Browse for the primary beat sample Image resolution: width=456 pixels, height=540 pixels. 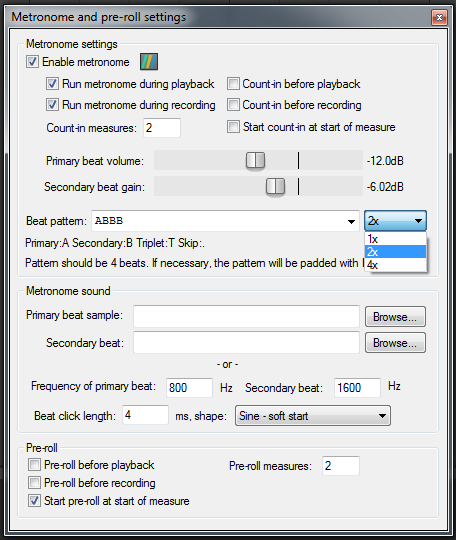coord(395,316)
